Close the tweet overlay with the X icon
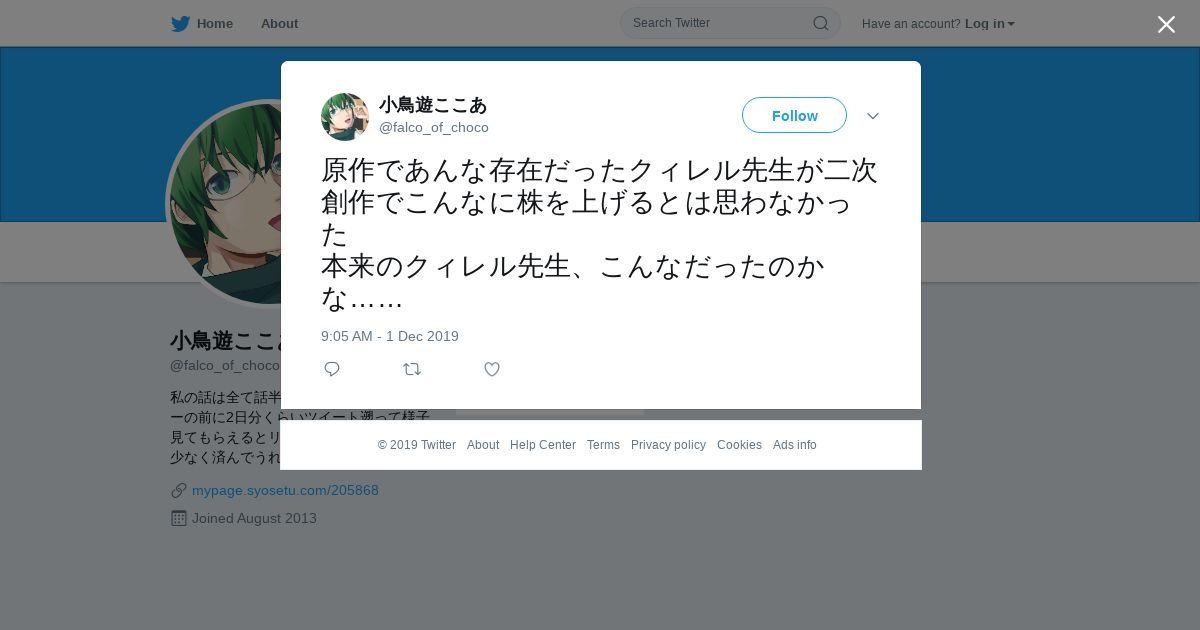 (1166, 24)
